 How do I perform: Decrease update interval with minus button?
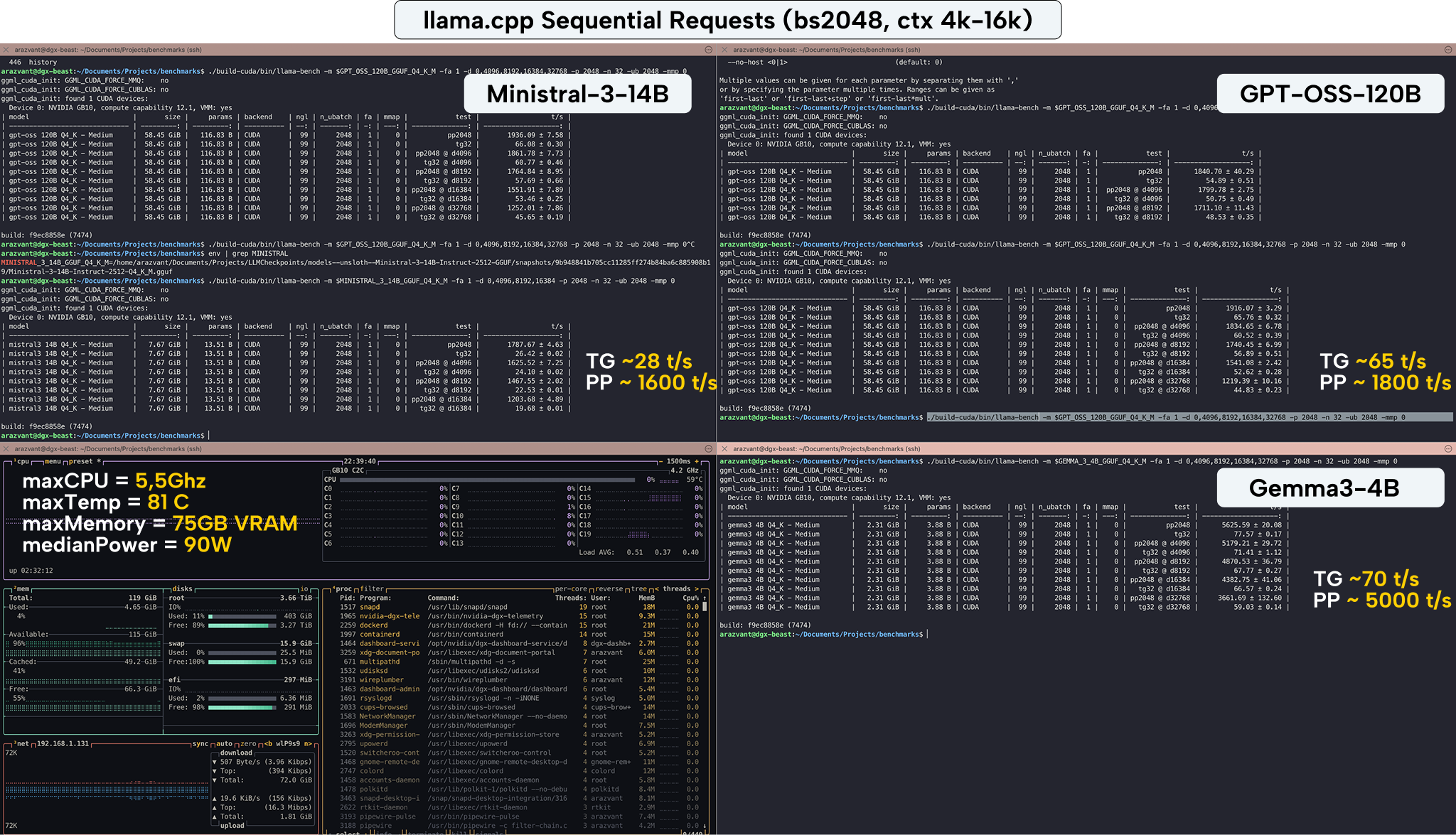pyautogui.click(x=660, y=462)
